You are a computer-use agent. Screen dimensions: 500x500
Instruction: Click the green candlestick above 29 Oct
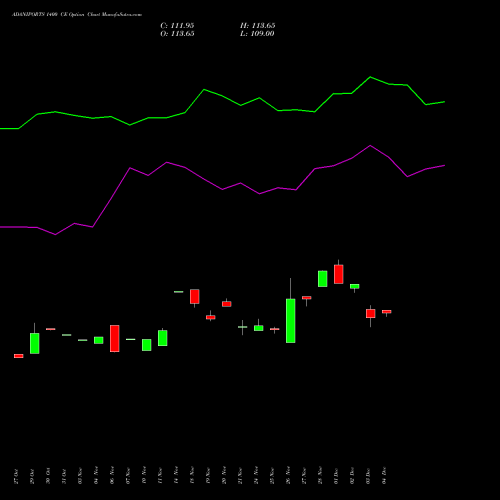[x=35, y=343]
